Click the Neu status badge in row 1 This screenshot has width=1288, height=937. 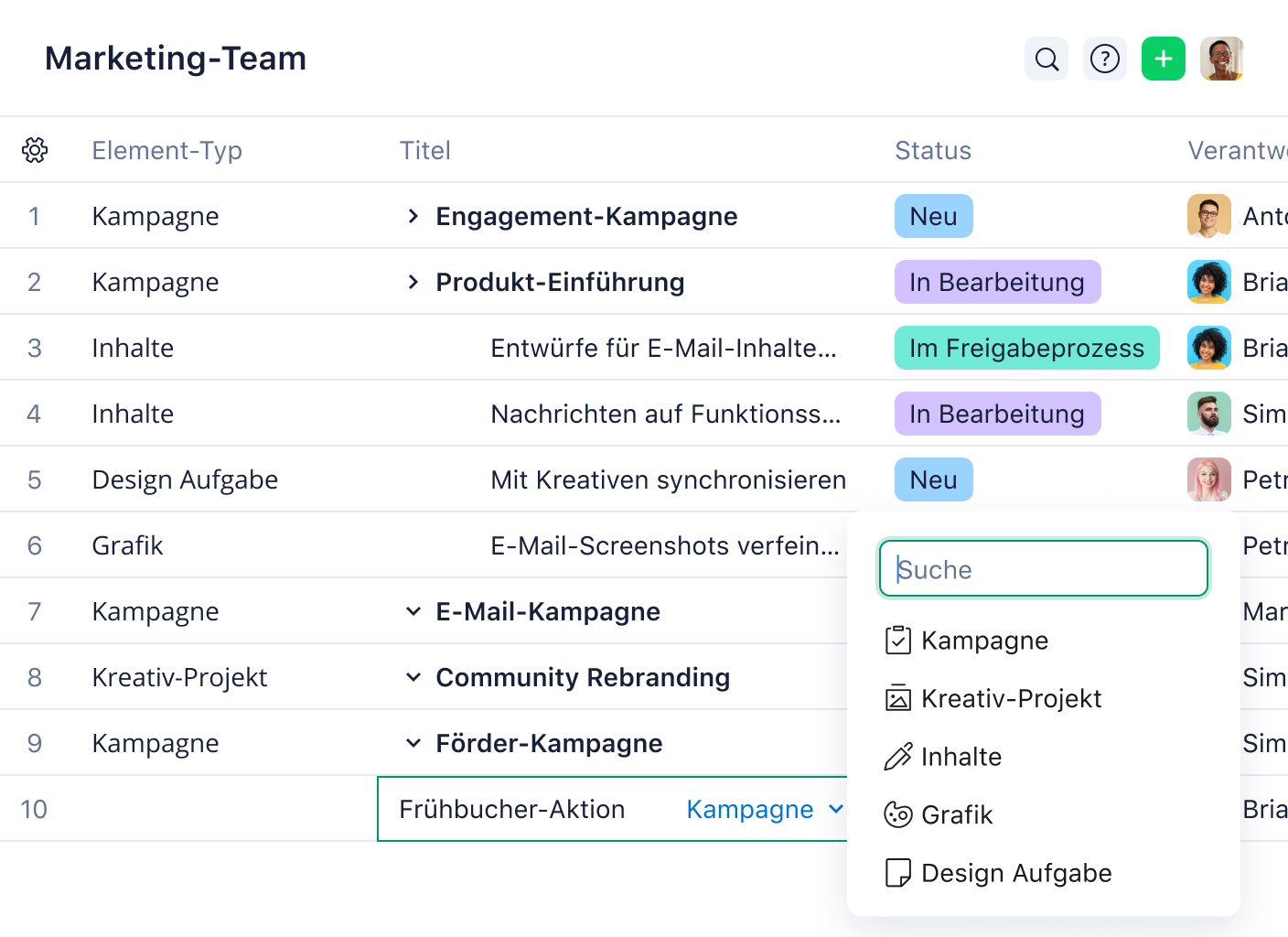(x=933, y=216)
